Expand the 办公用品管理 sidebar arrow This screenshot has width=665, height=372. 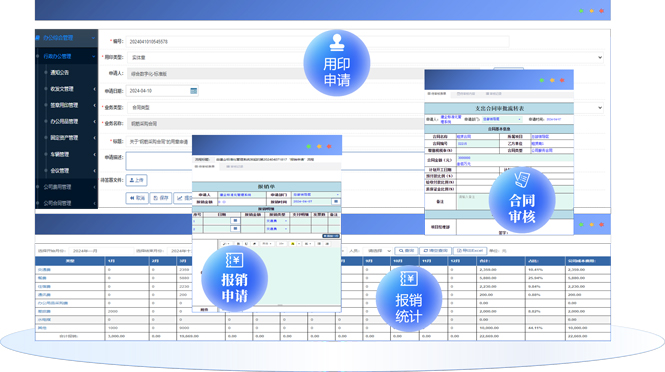click(x=94, y=122)
